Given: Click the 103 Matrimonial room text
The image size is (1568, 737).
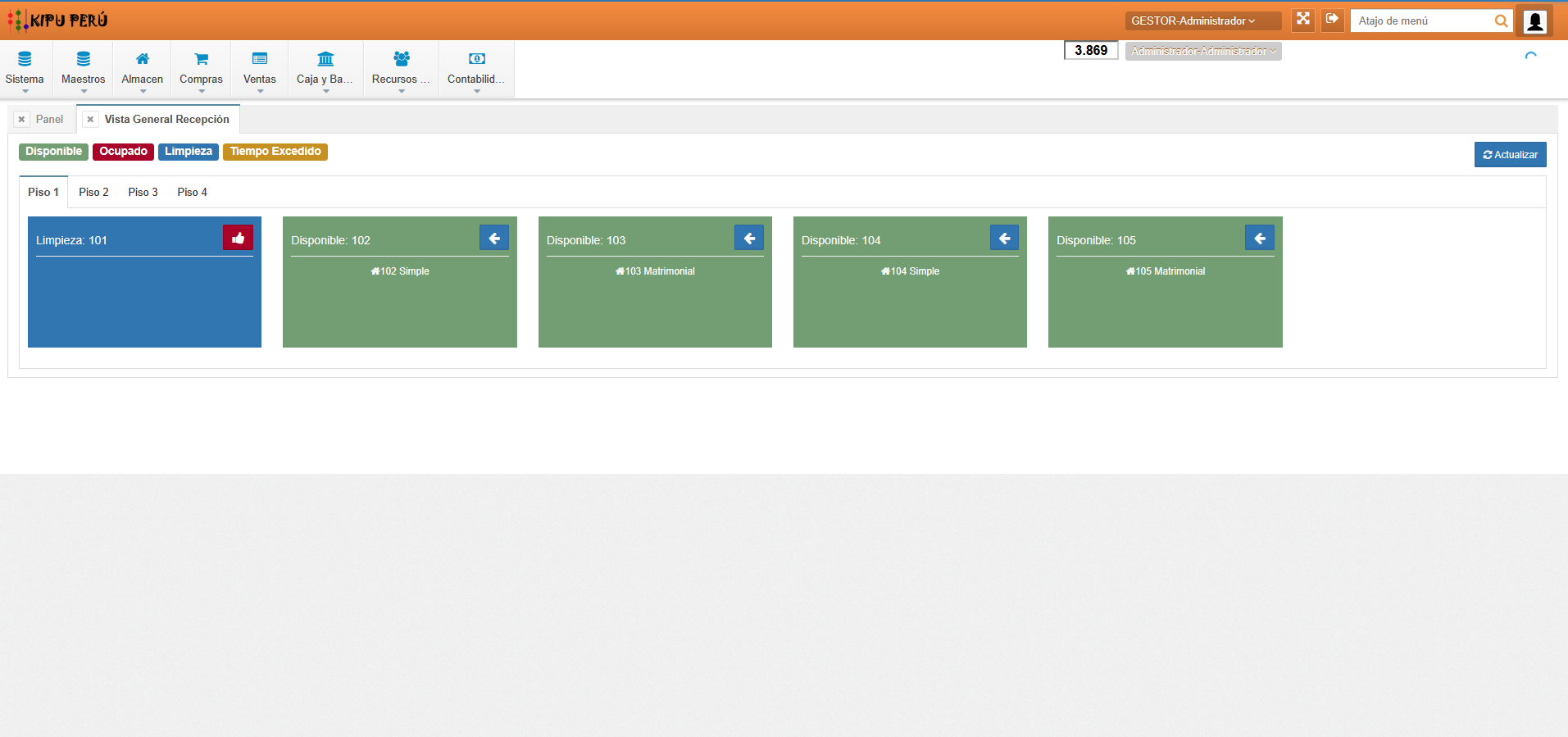Looking at the screenshot, I should point(655,271).
